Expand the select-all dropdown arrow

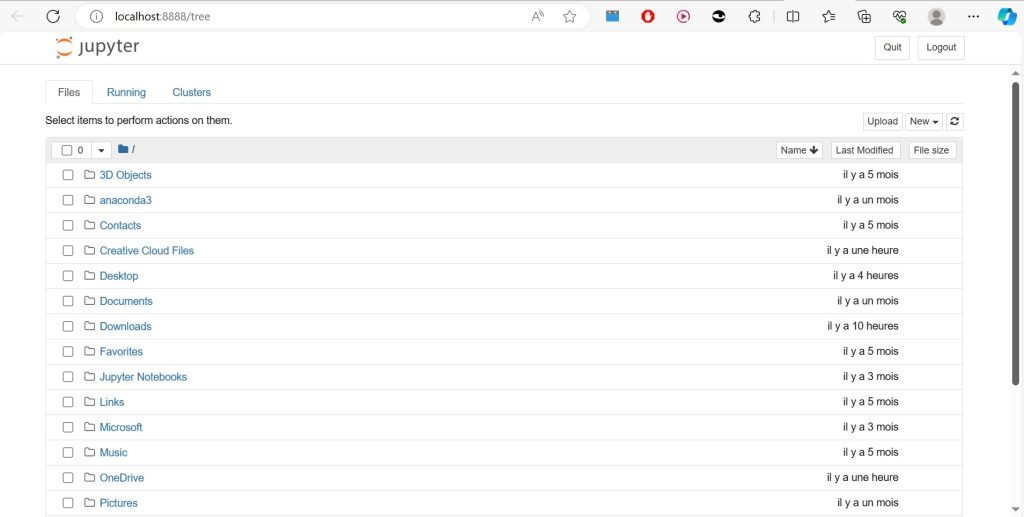(101, 150)
